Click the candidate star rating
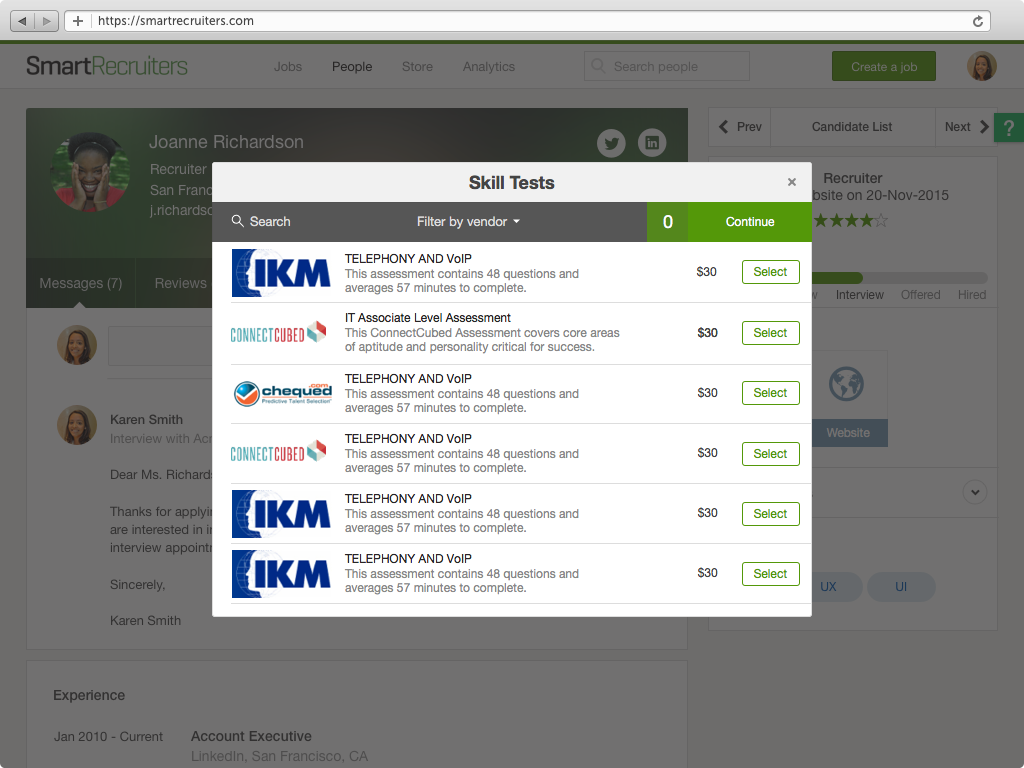Viewport: 1024px width, 768px height. coord(851,221)
